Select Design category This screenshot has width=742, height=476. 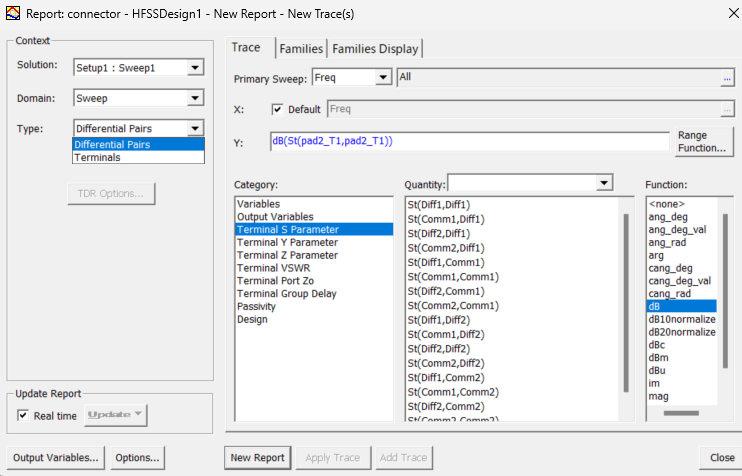pyautogui.click(x=314, y=319)
